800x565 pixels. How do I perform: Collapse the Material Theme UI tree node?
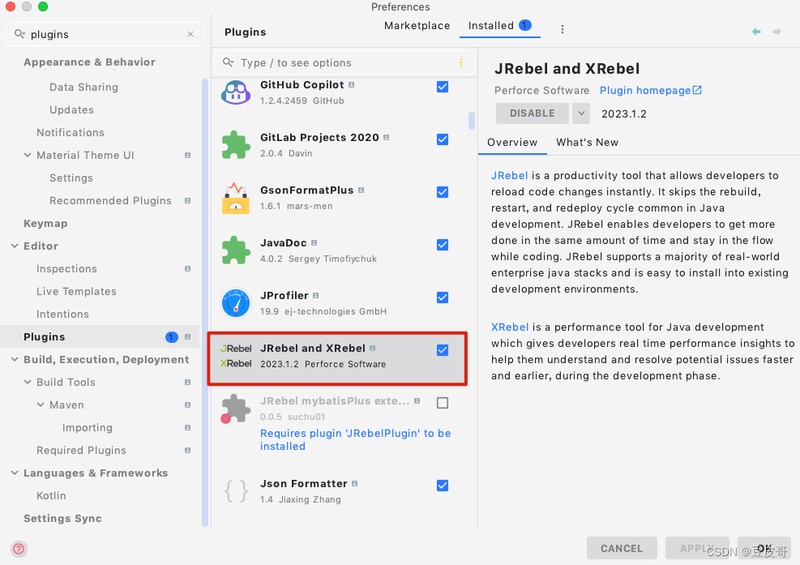[x=28, y=155]
